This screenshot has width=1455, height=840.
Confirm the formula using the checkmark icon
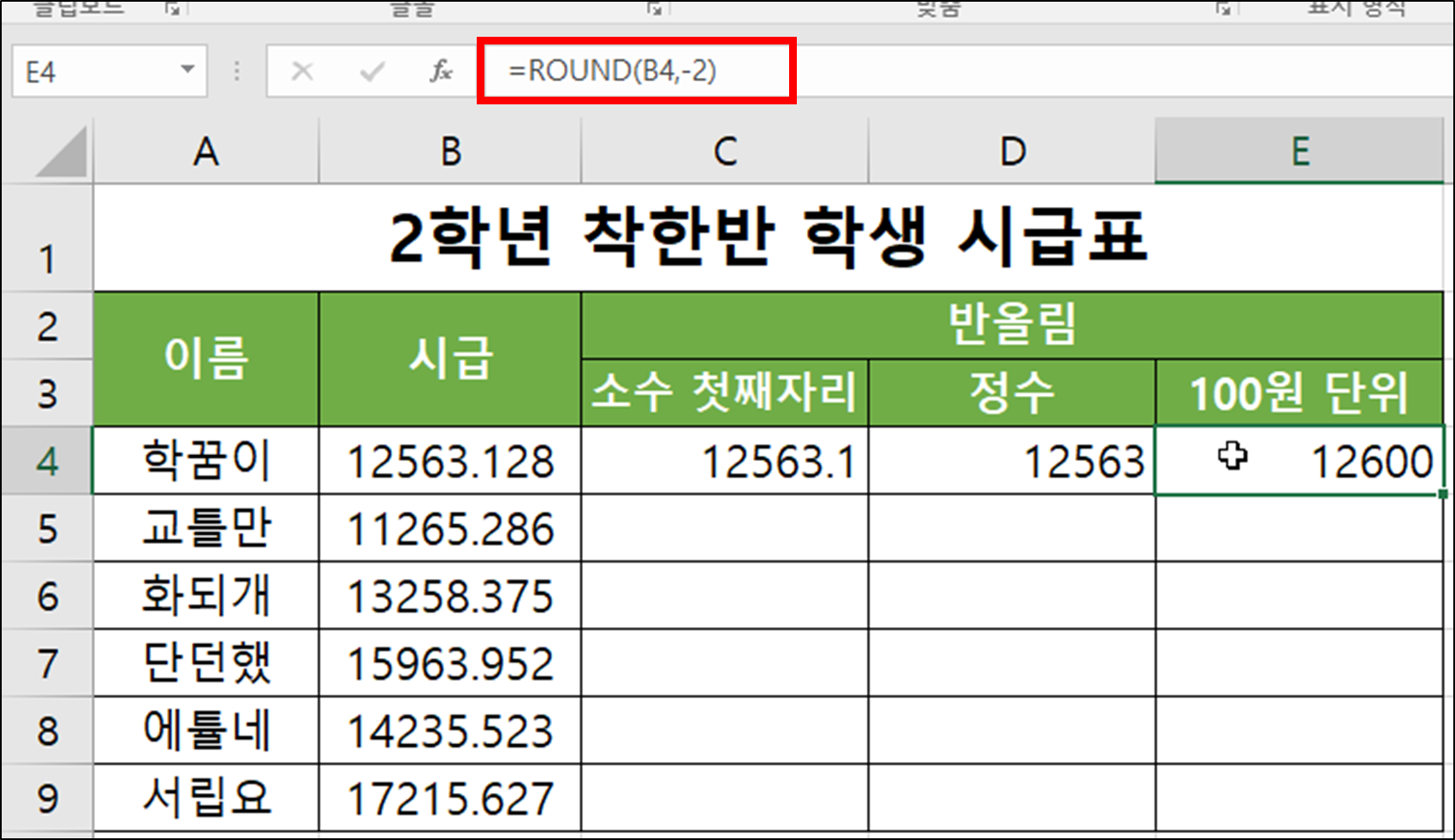click(371, 72)
